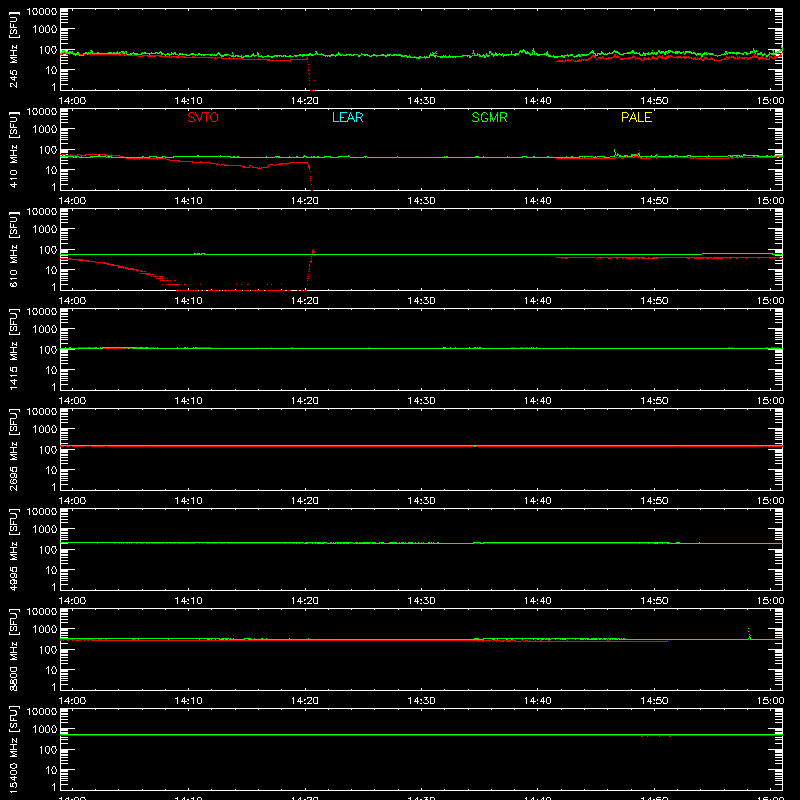Click the 15:00 time label under 8800 MHz plot

coord(770,701)
